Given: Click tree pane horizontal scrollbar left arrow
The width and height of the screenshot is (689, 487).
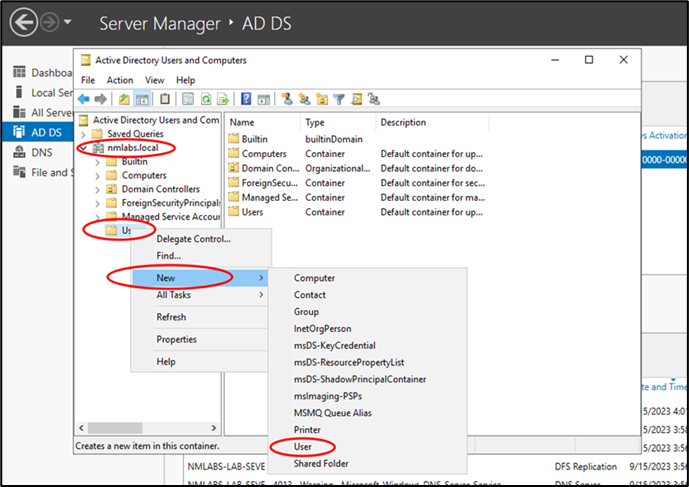Looking at the screenshot, I should 81,428.
